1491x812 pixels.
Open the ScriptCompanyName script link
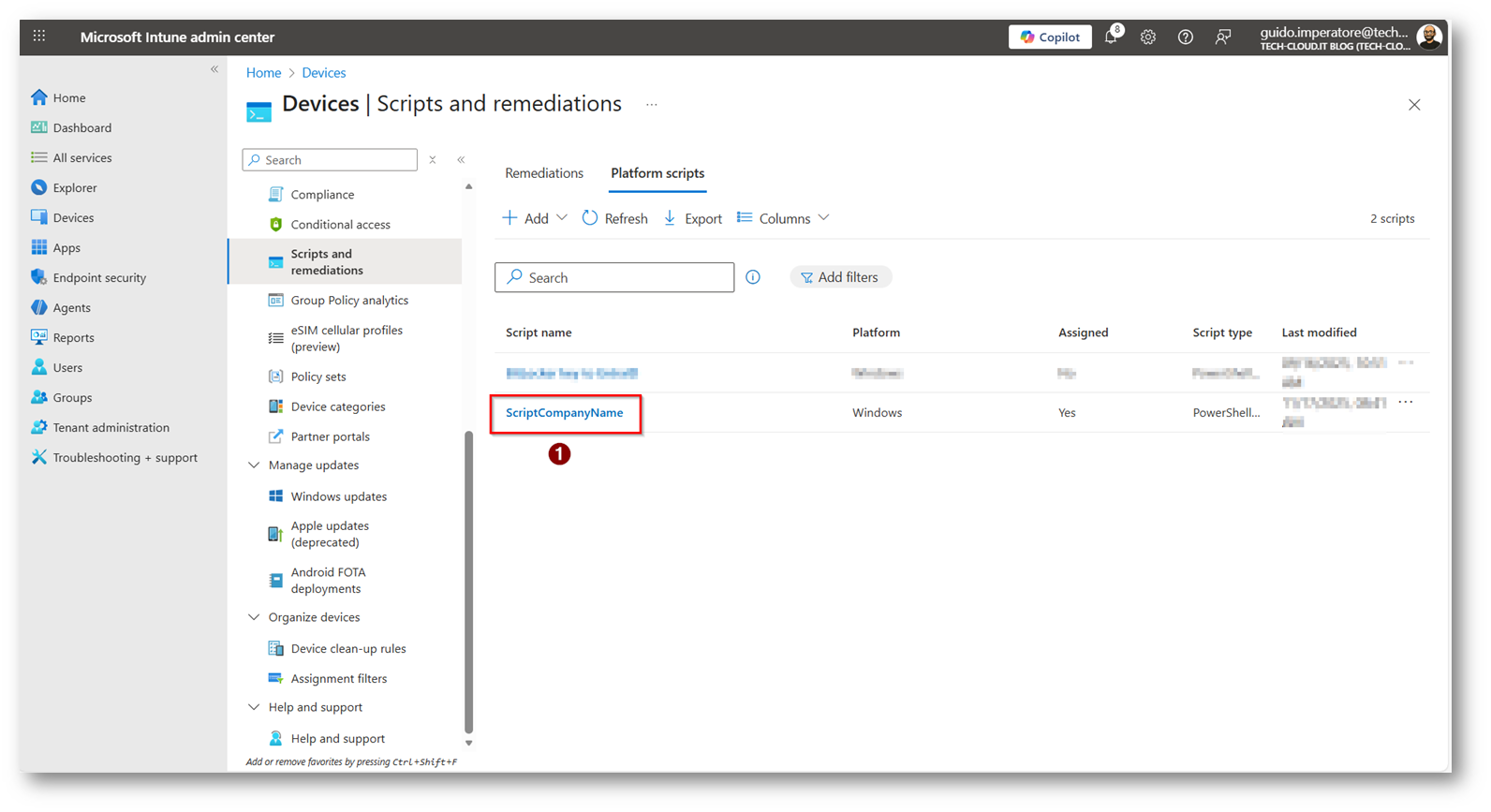coord(564,413)
